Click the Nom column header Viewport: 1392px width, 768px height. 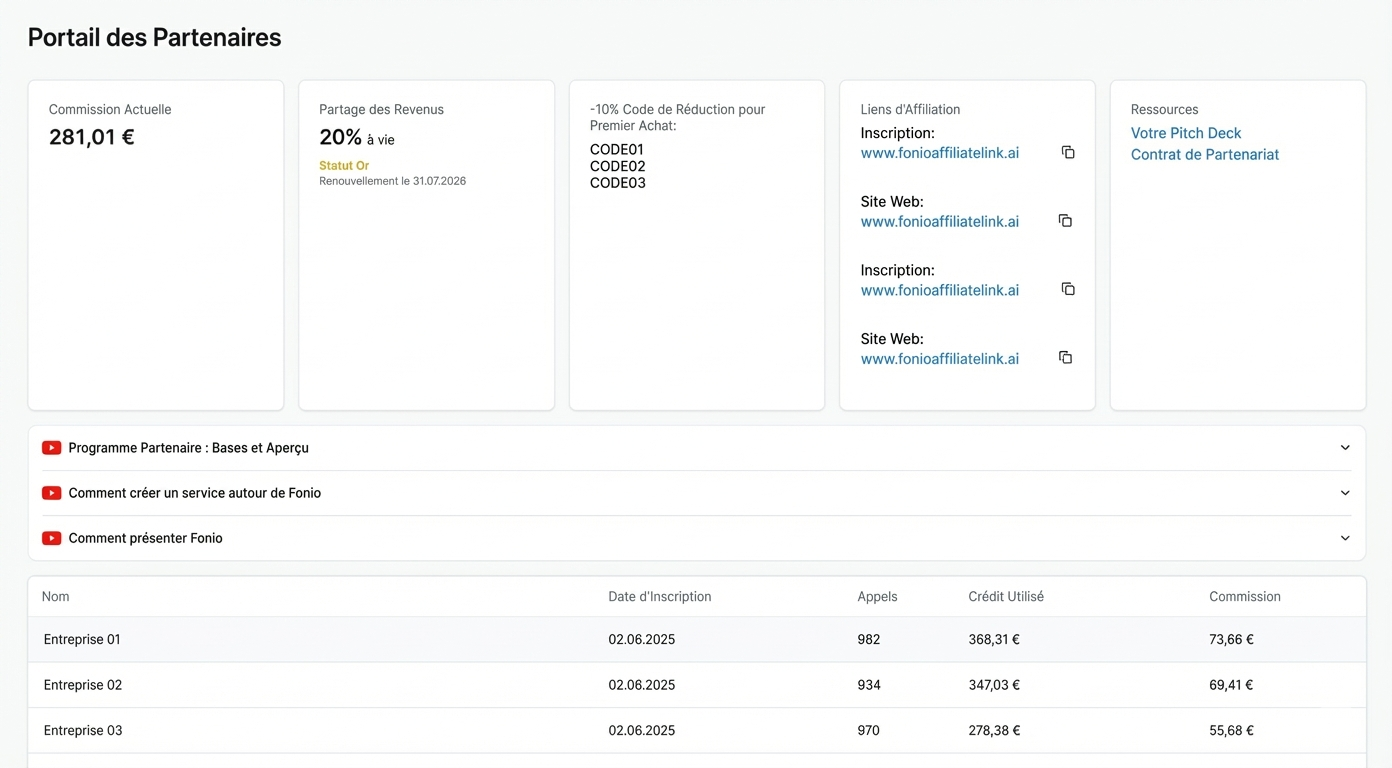56,596
